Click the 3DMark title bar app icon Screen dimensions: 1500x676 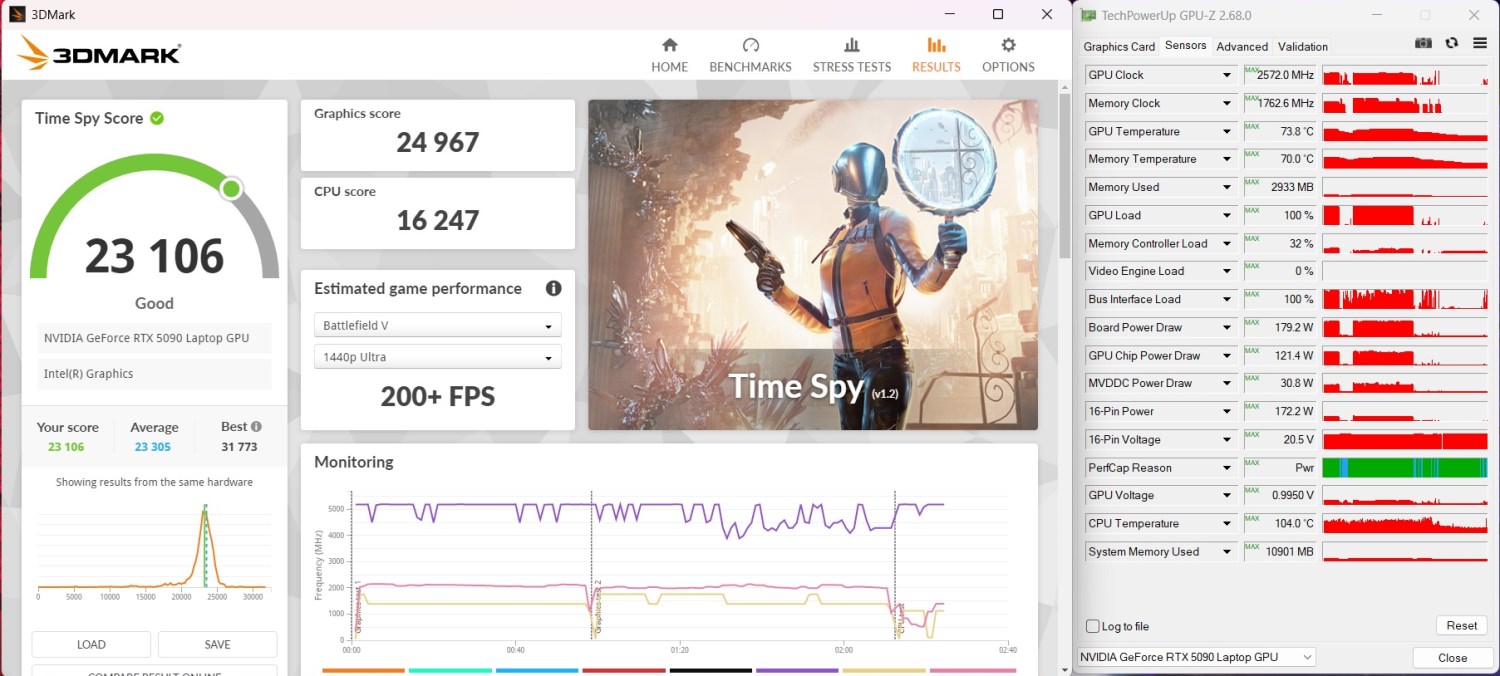coord(17,14)
